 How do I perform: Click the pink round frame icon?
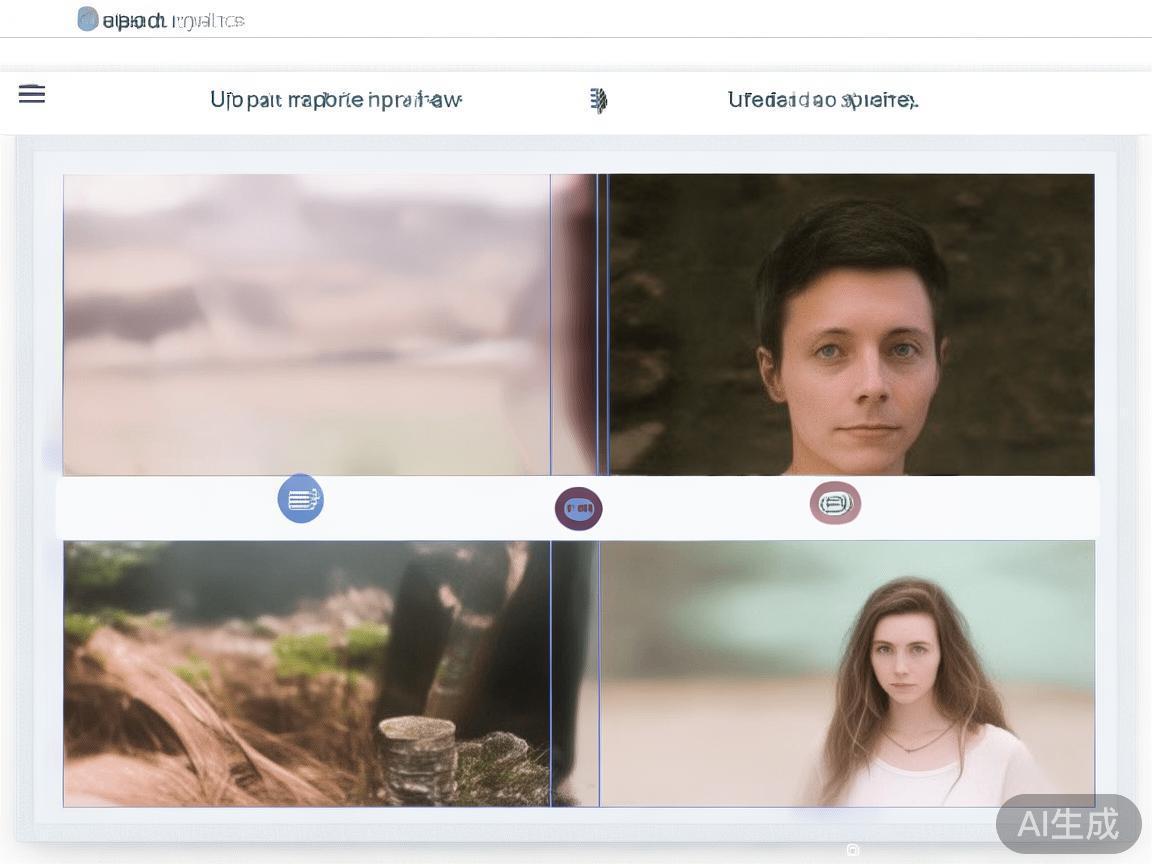click(x=835, y=503)
